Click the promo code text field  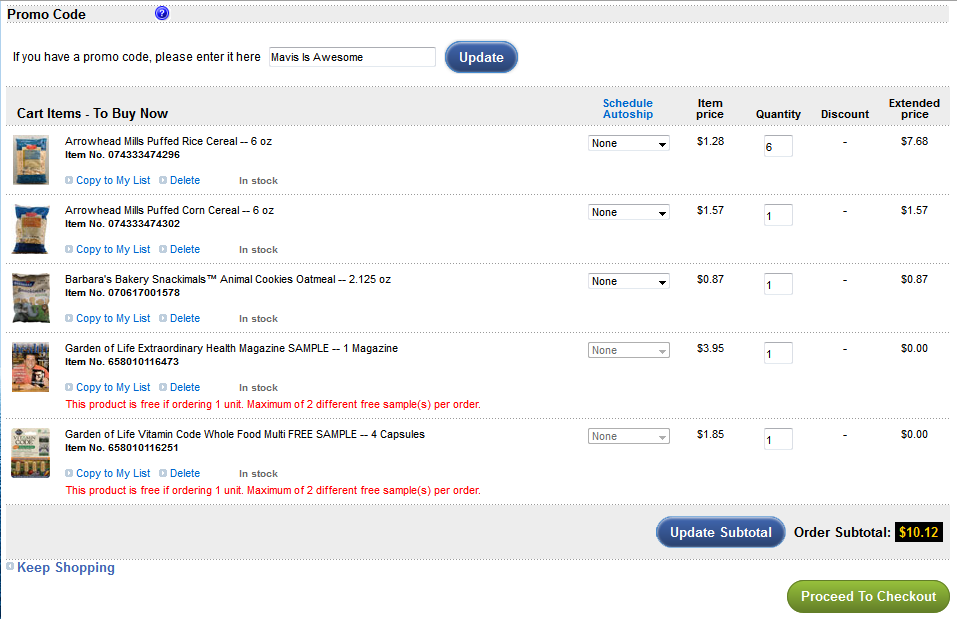352,57
